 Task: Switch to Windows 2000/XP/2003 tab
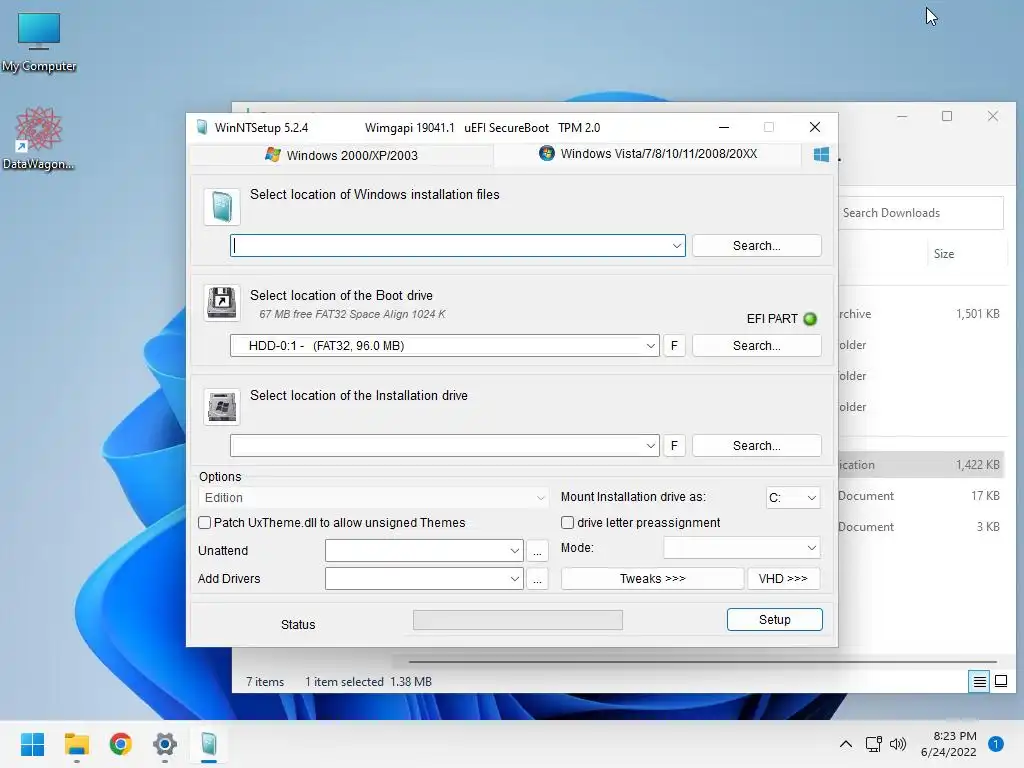[x=342, y=155]
